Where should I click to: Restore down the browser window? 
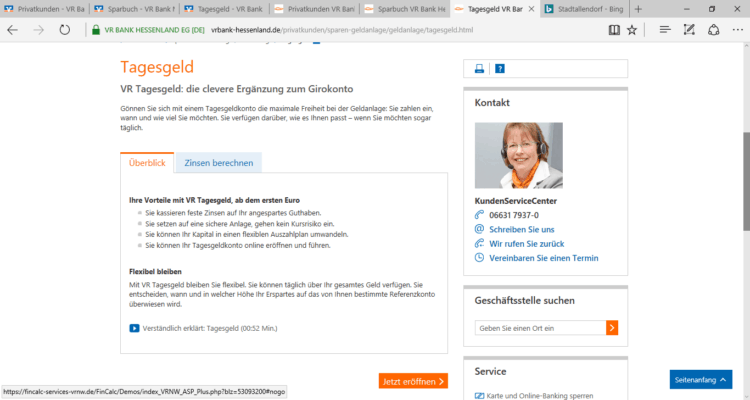pyautogui.click(x=712, y=9)
